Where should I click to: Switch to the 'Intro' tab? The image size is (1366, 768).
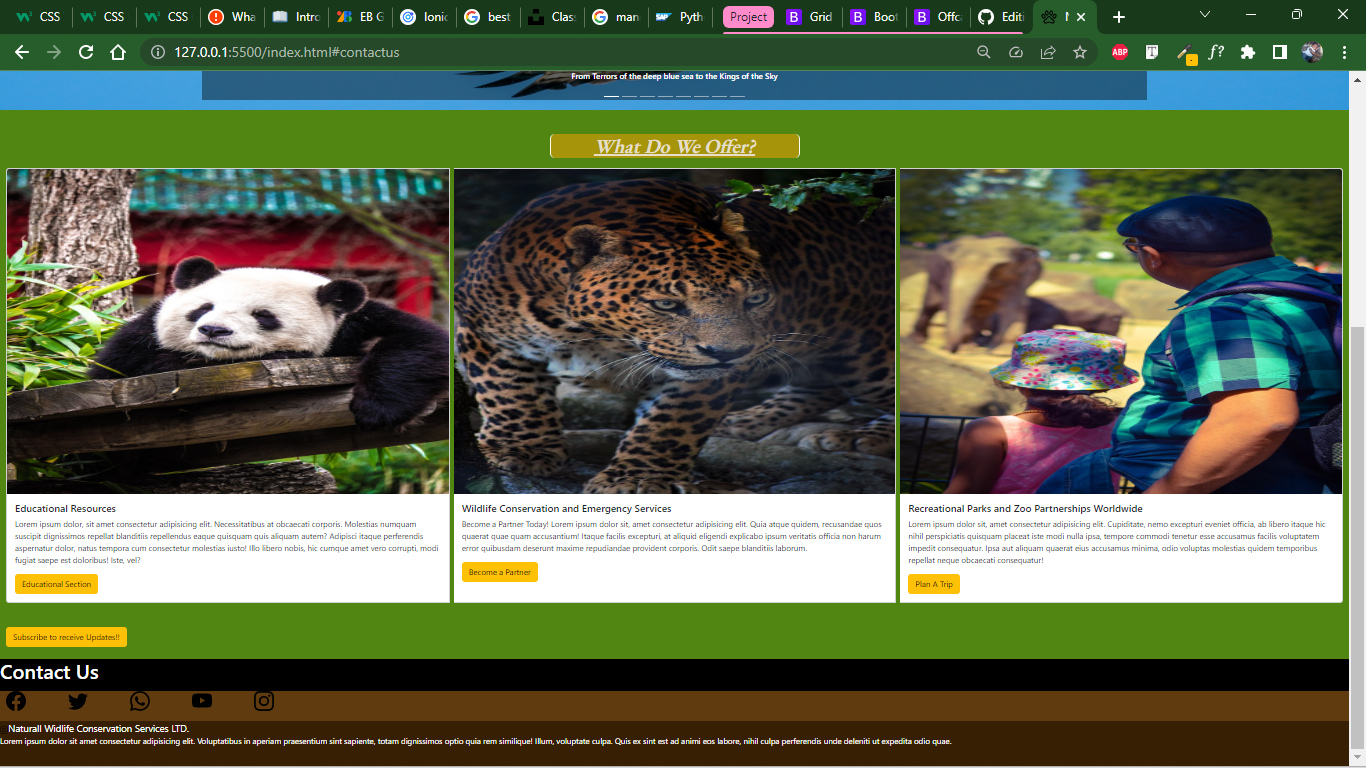pyautogui.click(x=295, y=17)
